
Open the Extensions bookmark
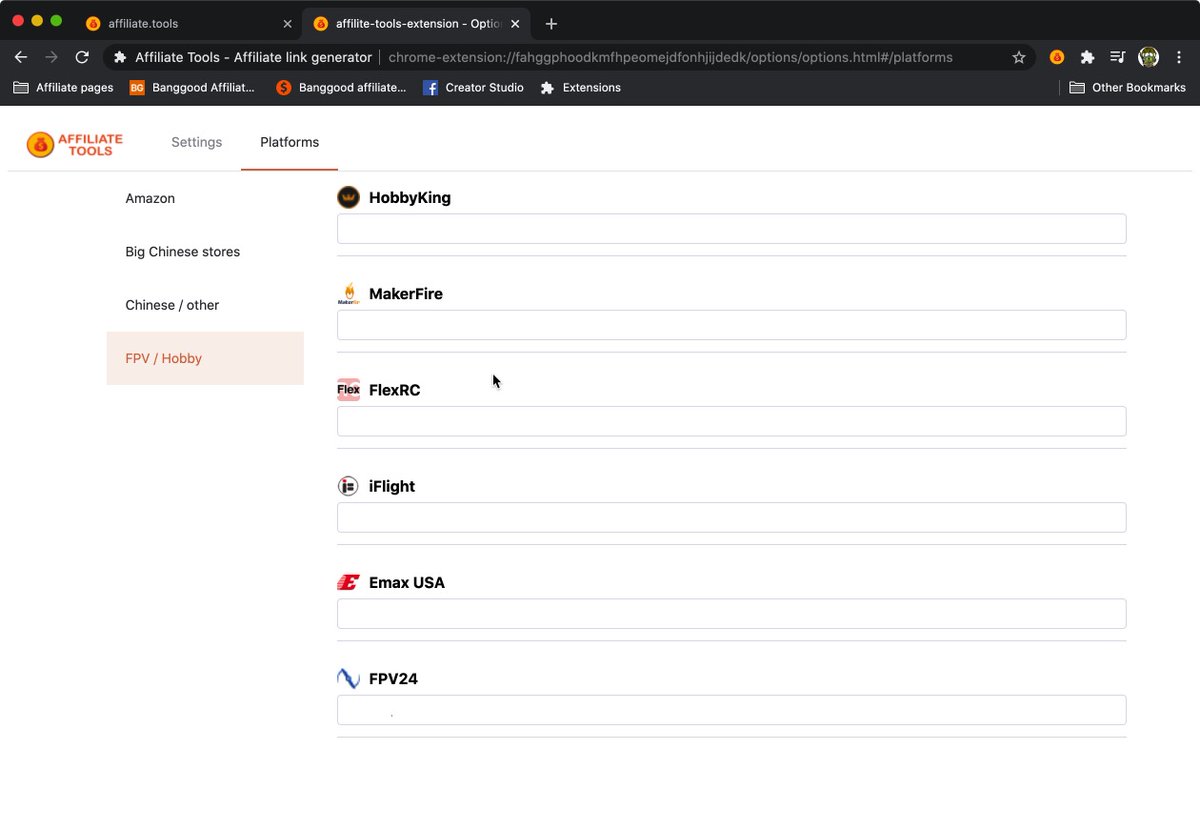point(580,88)
